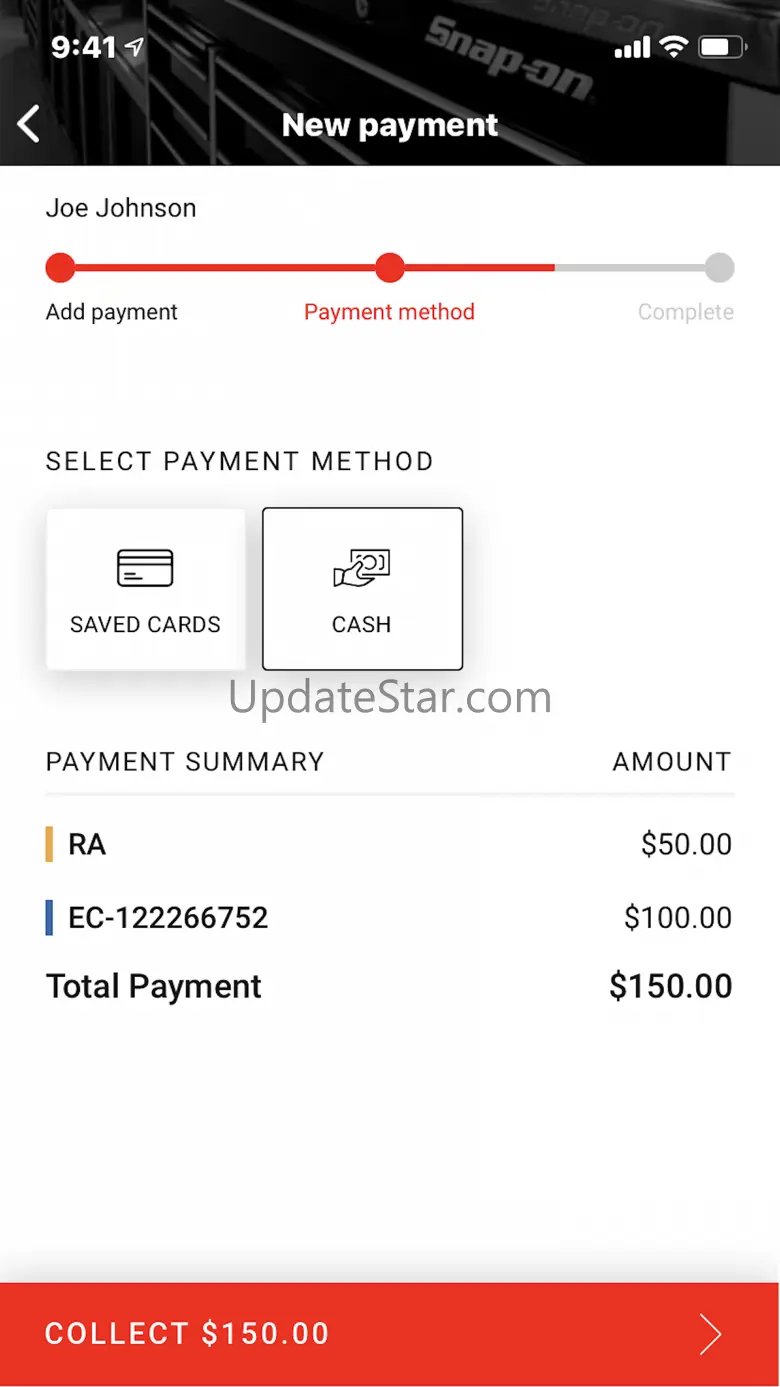The height and width of the screenshot is (1387, 780).
Task: Tap the arrow on Collect button
Action: (x=710, y=1334)
